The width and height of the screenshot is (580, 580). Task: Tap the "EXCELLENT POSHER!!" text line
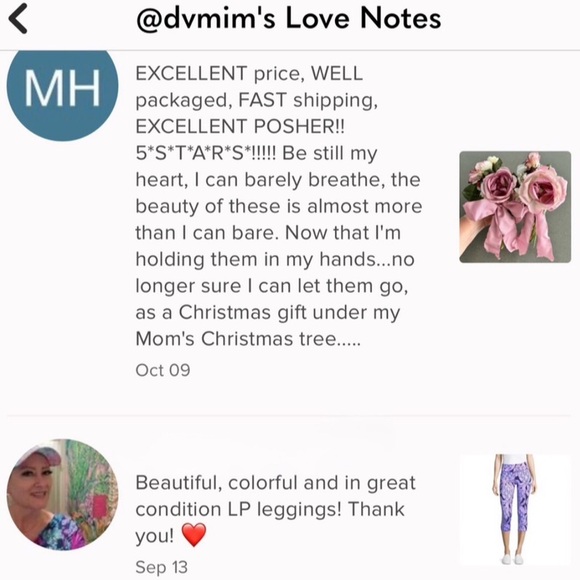point(240,127)
